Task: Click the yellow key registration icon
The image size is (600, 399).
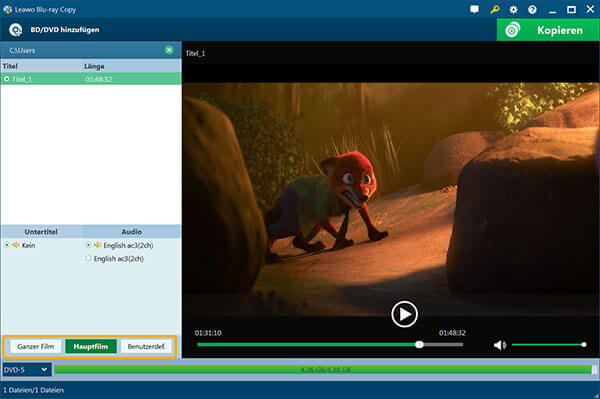Action: [x=494, y=10]
